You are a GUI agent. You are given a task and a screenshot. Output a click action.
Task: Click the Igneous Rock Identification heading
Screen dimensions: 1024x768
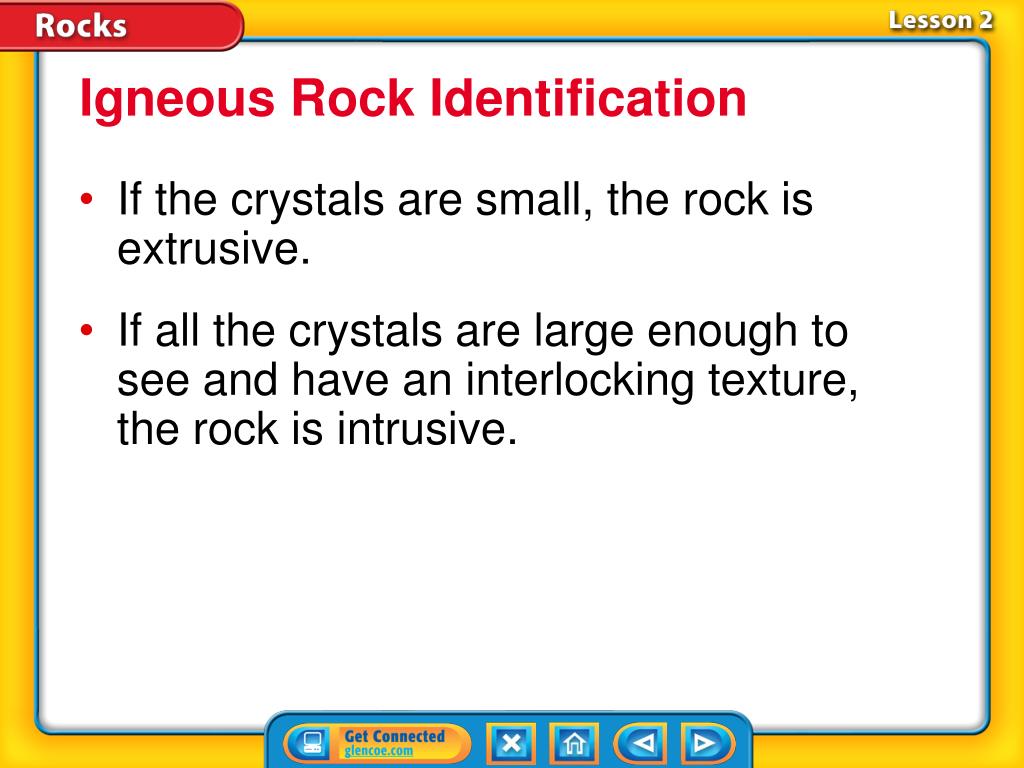(x=413, y=99)
